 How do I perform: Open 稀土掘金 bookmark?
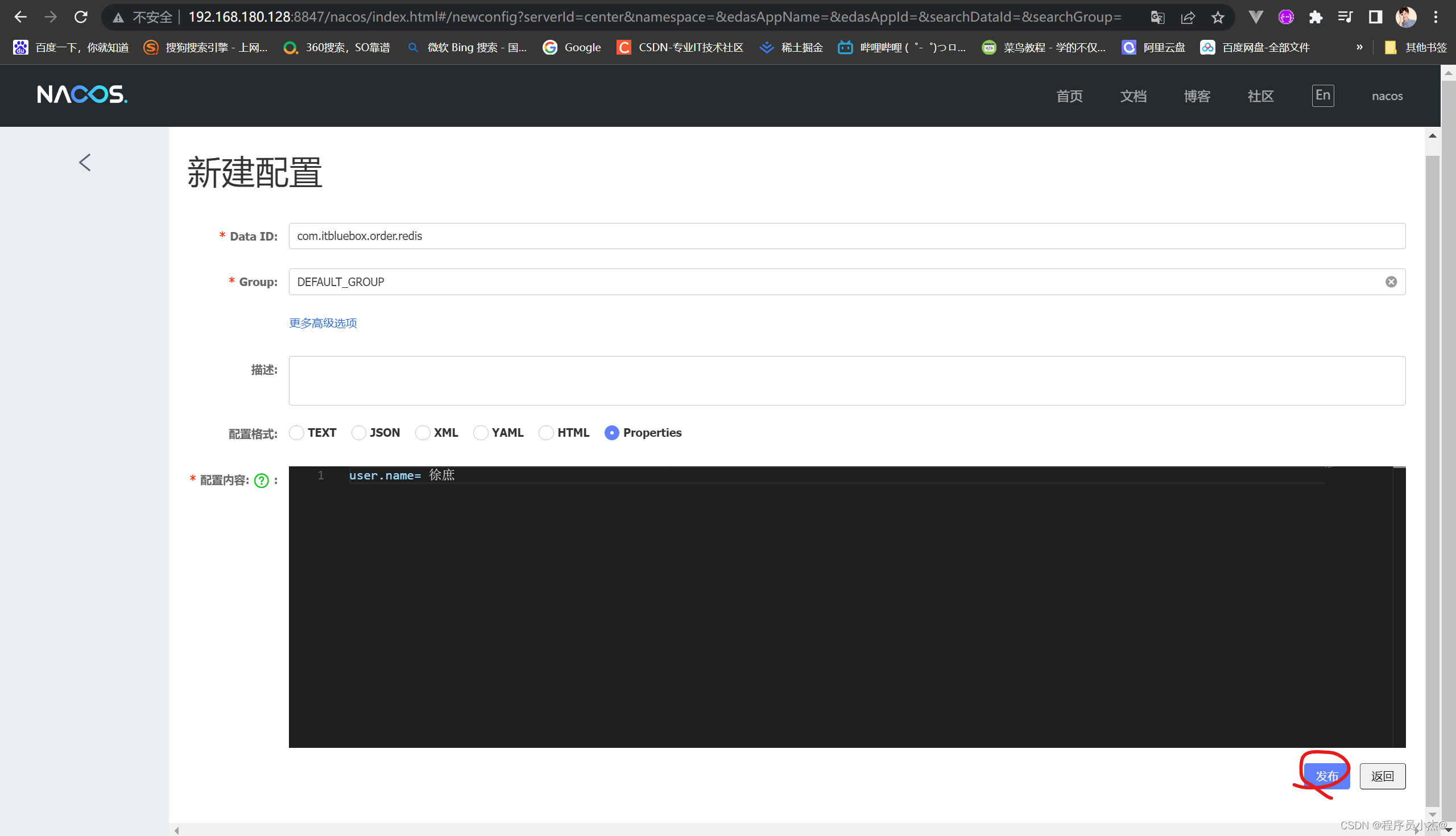[791, 47]
